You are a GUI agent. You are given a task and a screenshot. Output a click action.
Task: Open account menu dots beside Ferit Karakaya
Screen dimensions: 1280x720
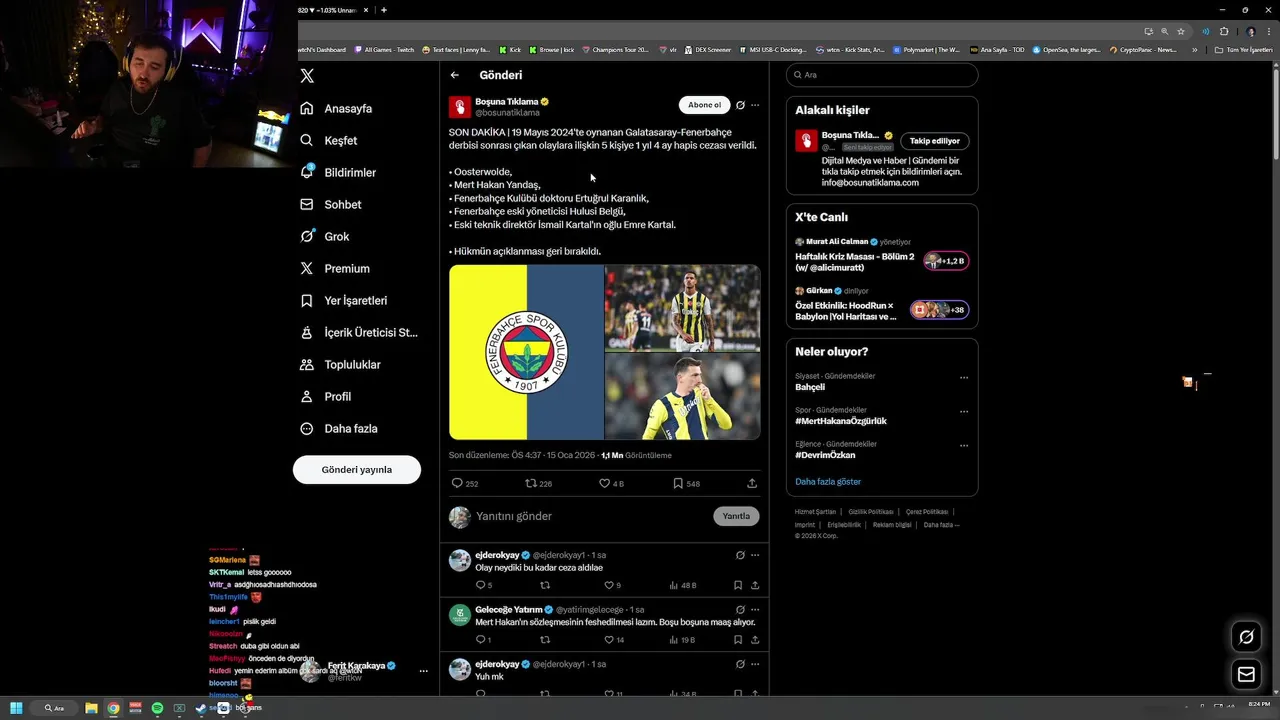pyautogui.click(x=424, y=671)
